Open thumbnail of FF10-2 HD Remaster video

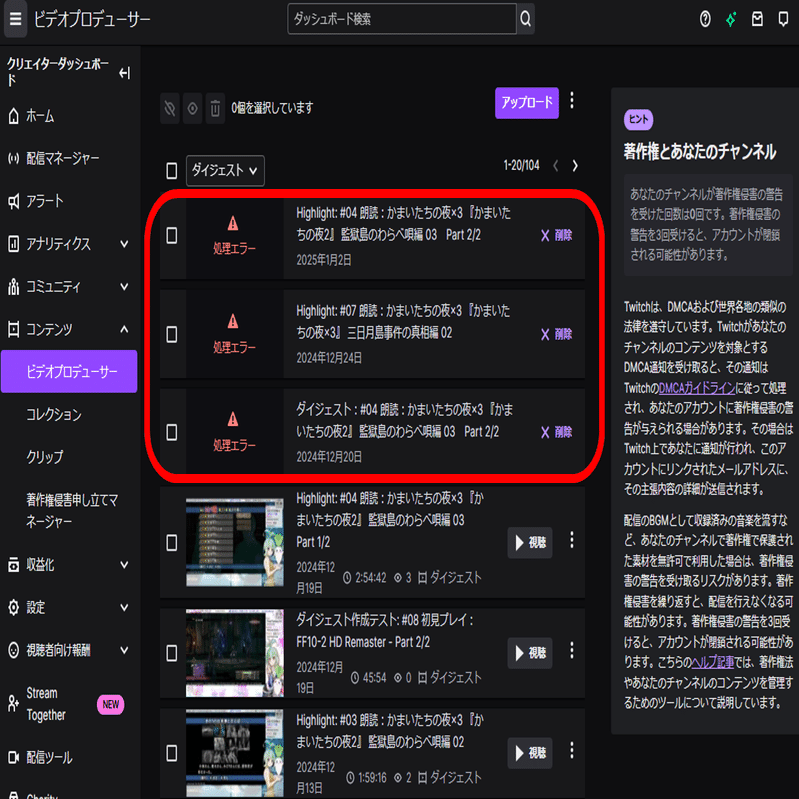coord(234,653)
